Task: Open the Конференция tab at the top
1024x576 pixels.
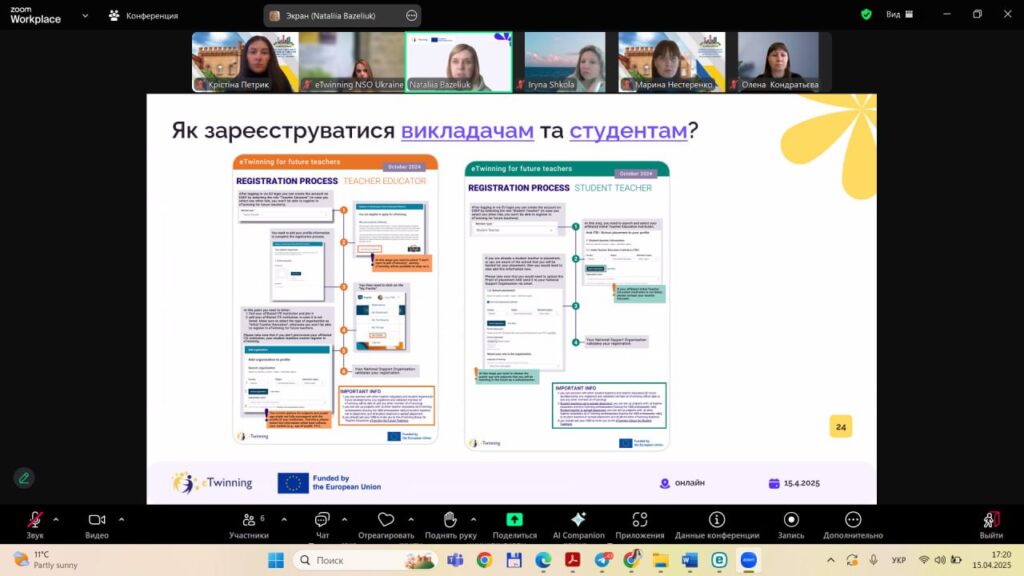Action: 143,16
